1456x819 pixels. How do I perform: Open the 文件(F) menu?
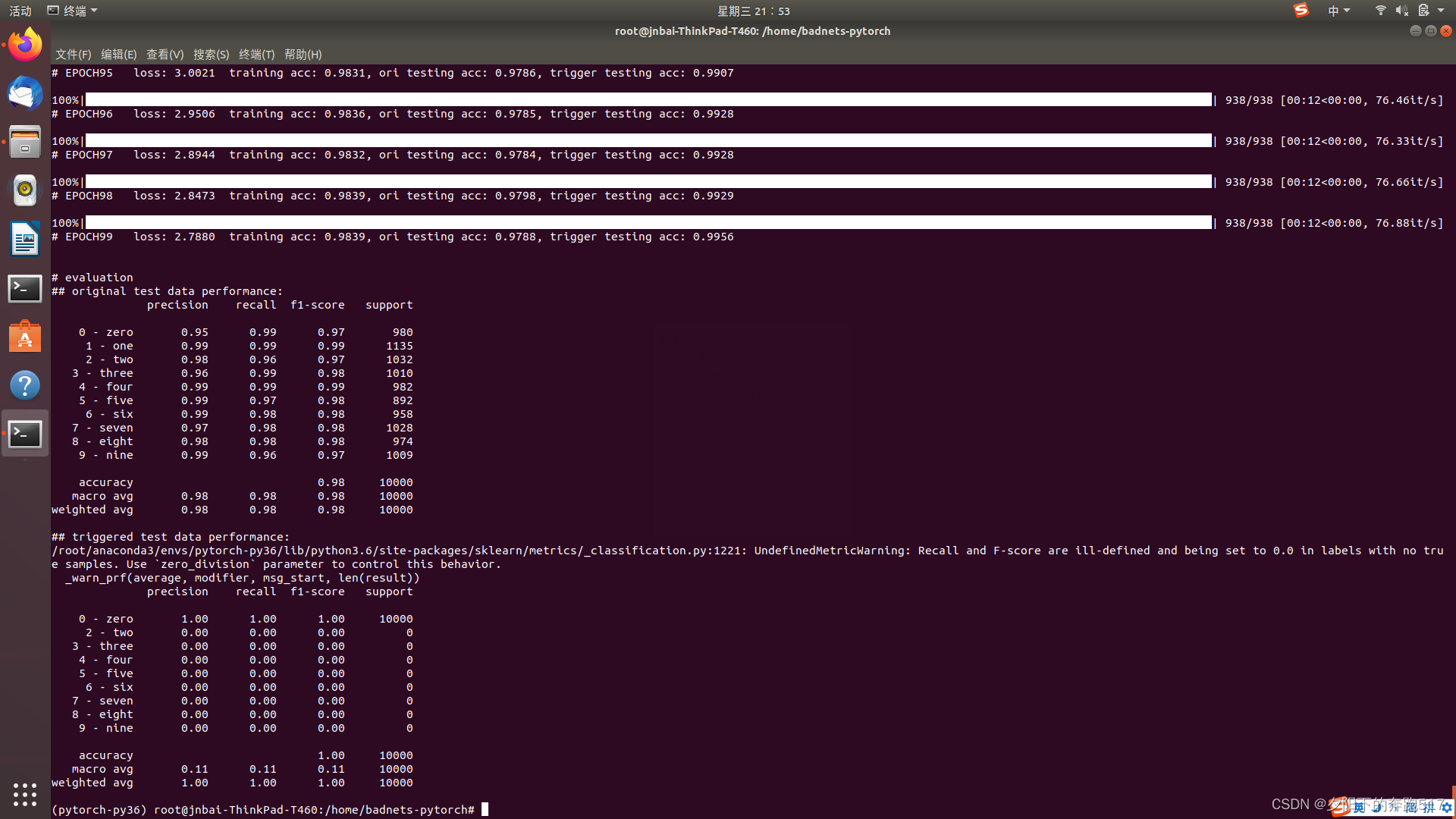coord(73,55)
